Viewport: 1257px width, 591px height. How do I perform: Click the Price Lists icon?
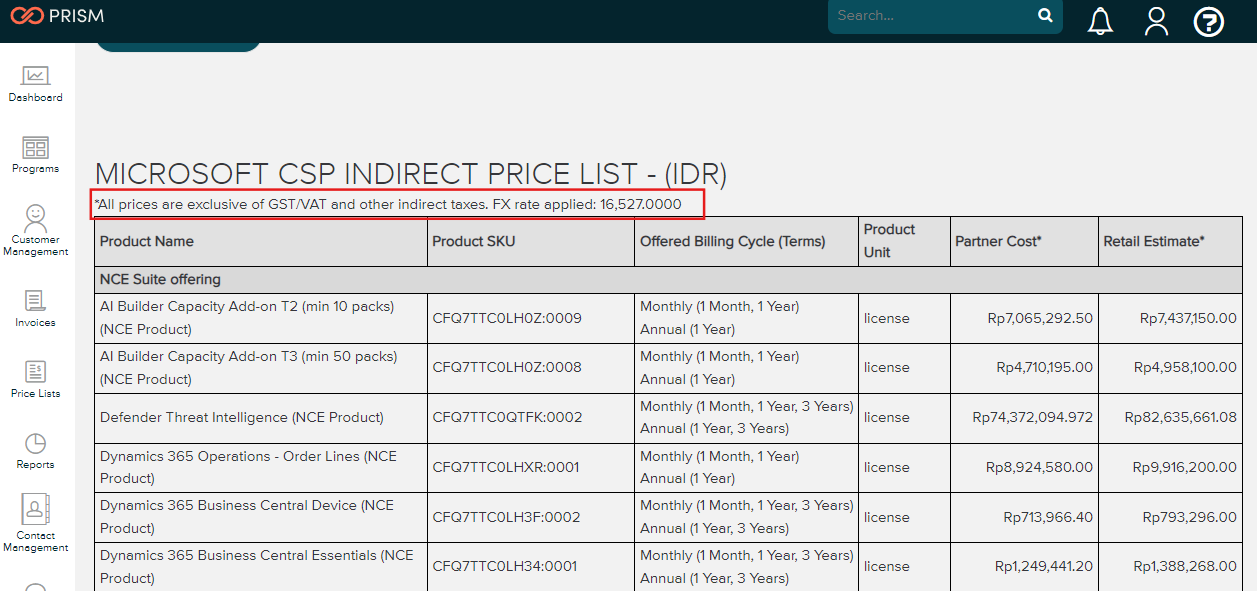36,372
